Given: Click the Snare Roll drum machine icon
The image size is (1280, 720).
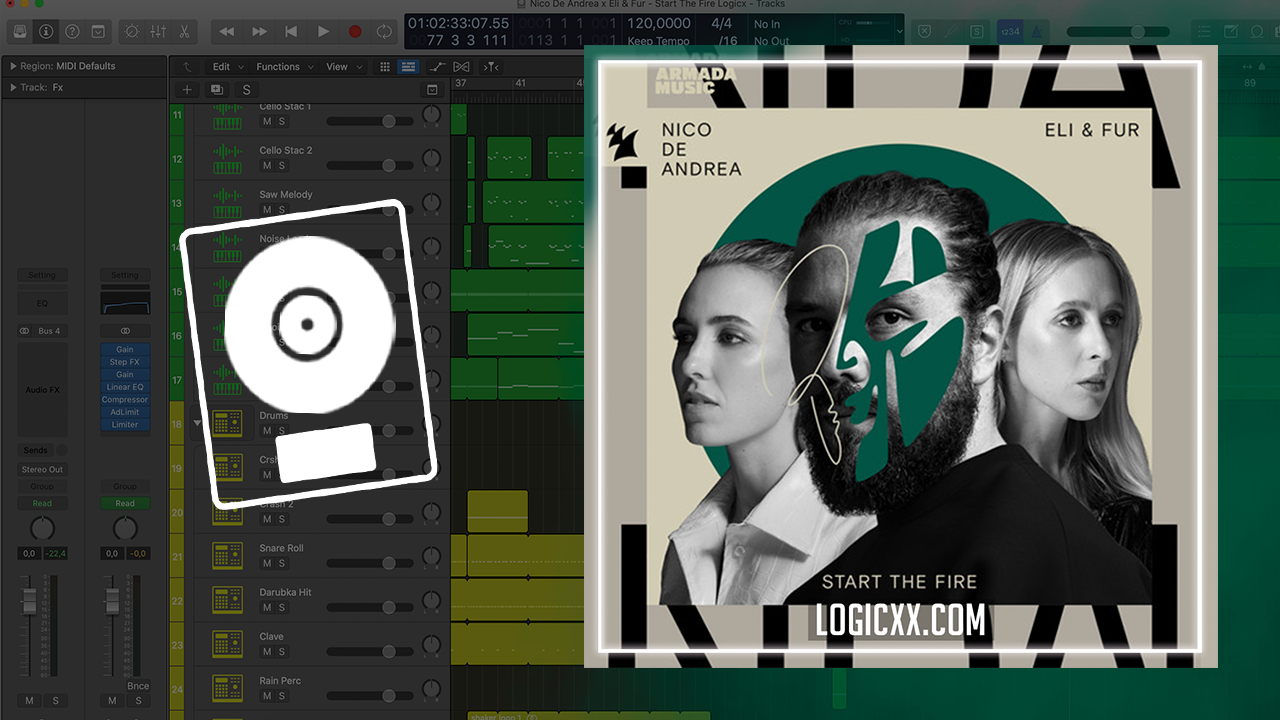Looking at the screenshot, I should (x=227, y=556).
